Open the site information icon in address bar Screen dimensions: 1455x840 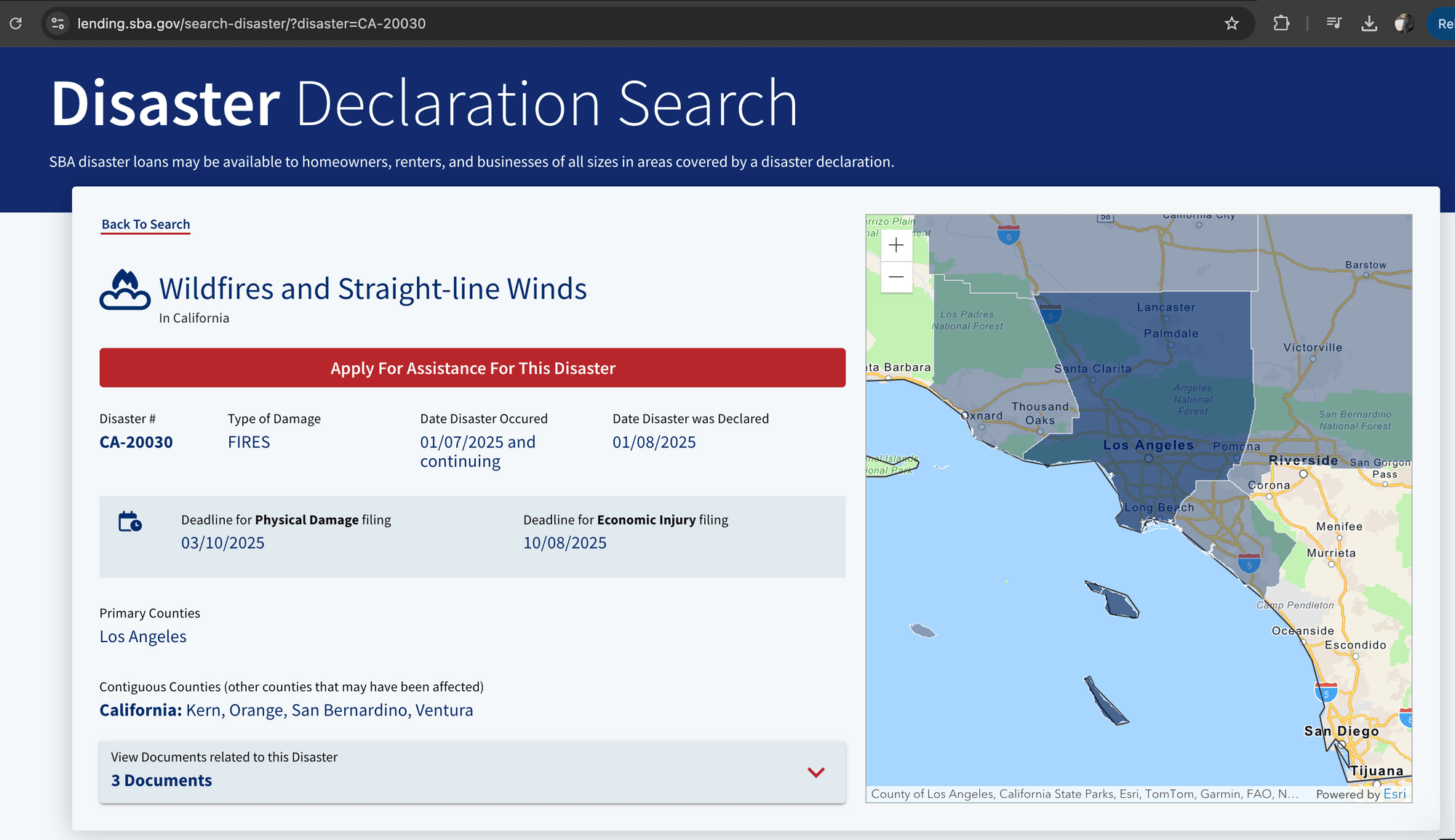click(58, 23)
